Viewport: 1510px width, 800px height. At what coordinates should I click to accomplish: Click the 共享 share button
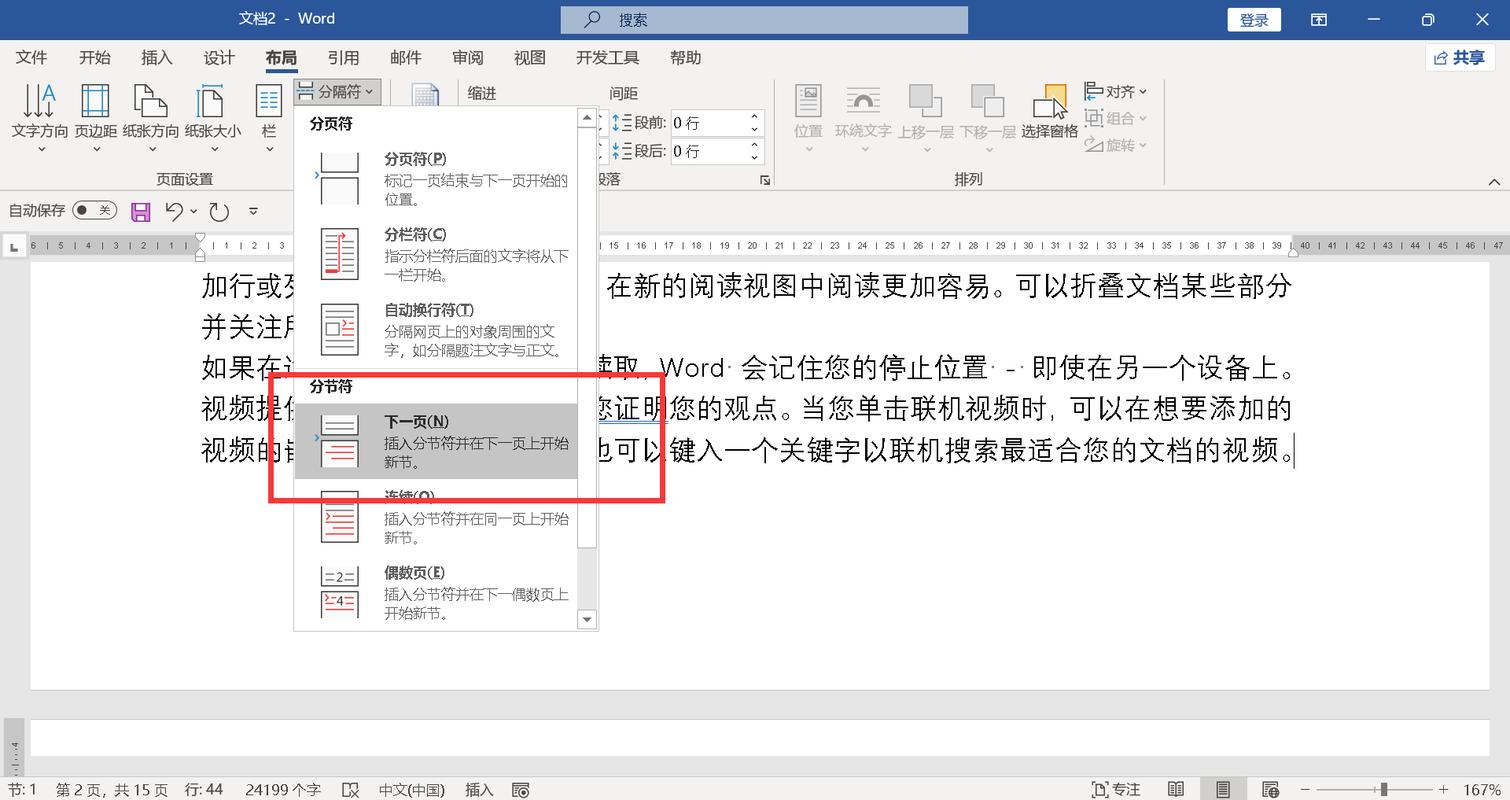click(1459, 58)
